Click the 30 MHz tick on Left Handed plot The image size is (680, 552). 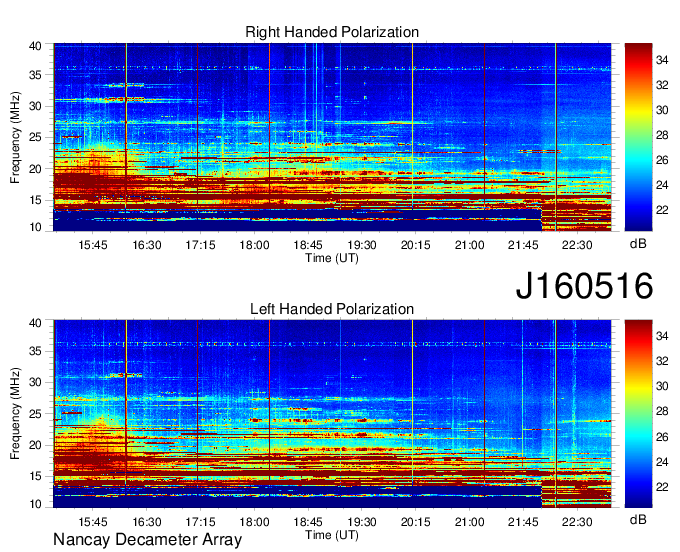[36, 382]
